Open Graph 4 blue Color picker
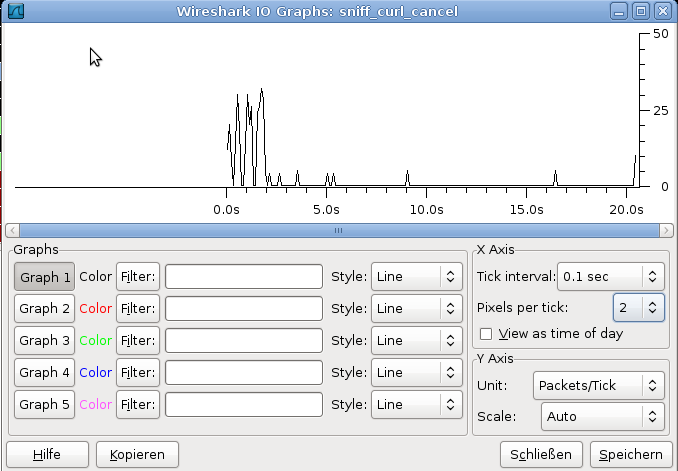This screenshot has width=678, height=471. [96, 372]
